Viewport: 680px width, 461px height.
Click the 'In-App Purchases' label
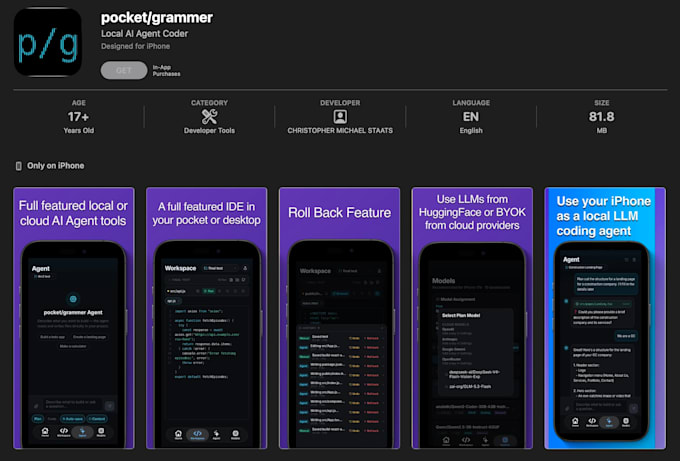166,70
